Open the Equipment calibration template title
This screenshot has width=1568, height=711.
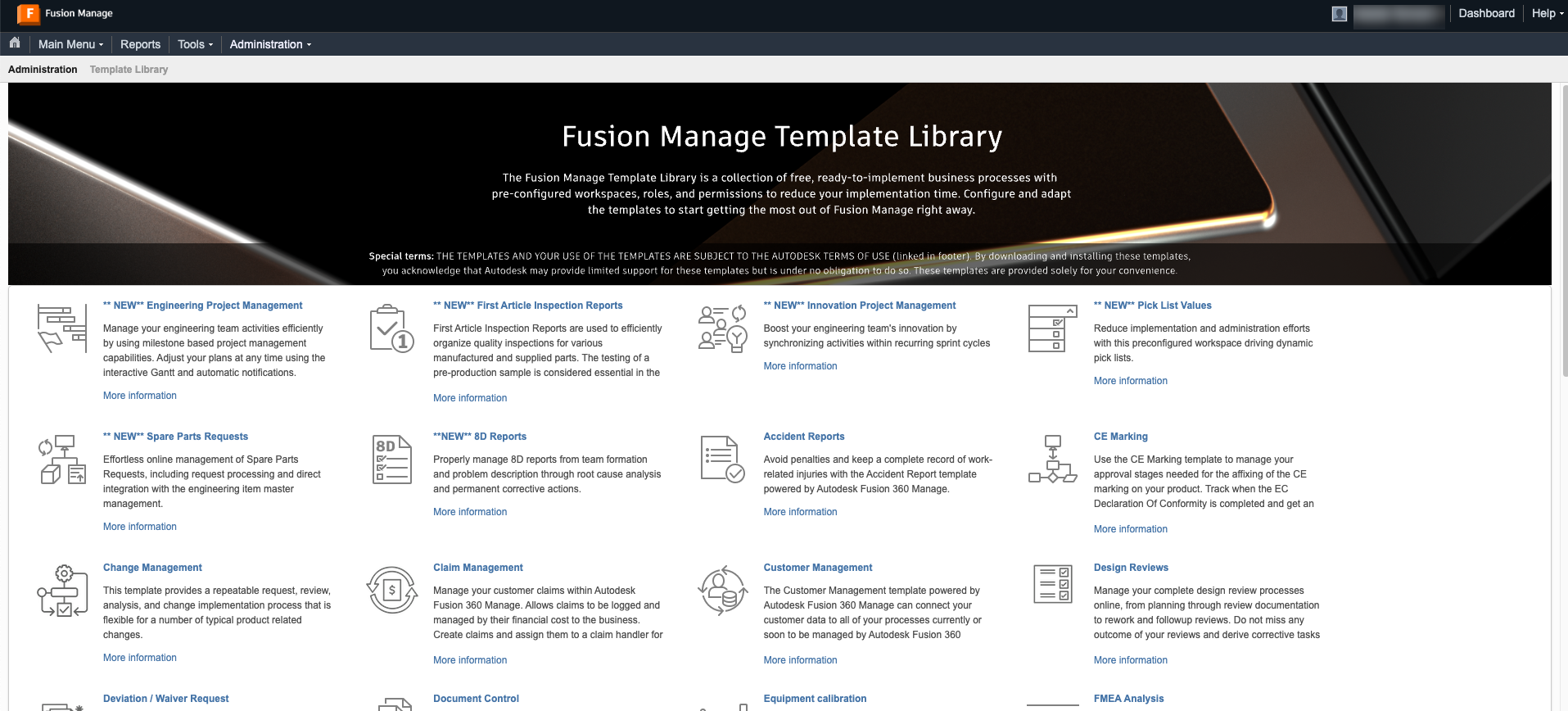[x=815, y=699]
